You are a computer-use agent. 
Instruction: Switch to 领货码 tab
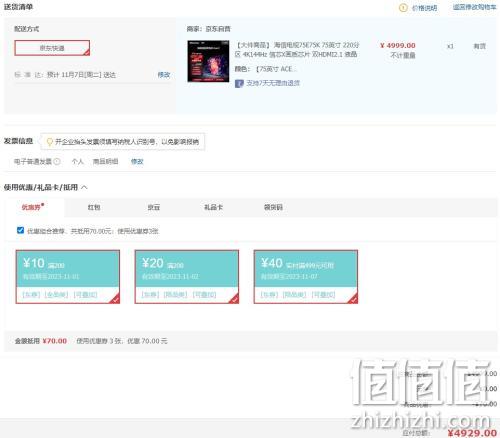pyautogui.click(x=273, y=207)
